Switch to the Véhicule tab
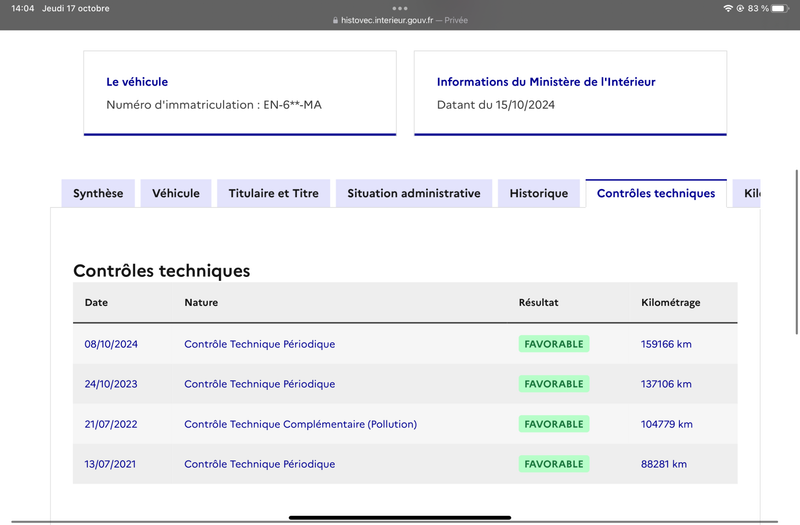The image size is (800, 525). 176,193
